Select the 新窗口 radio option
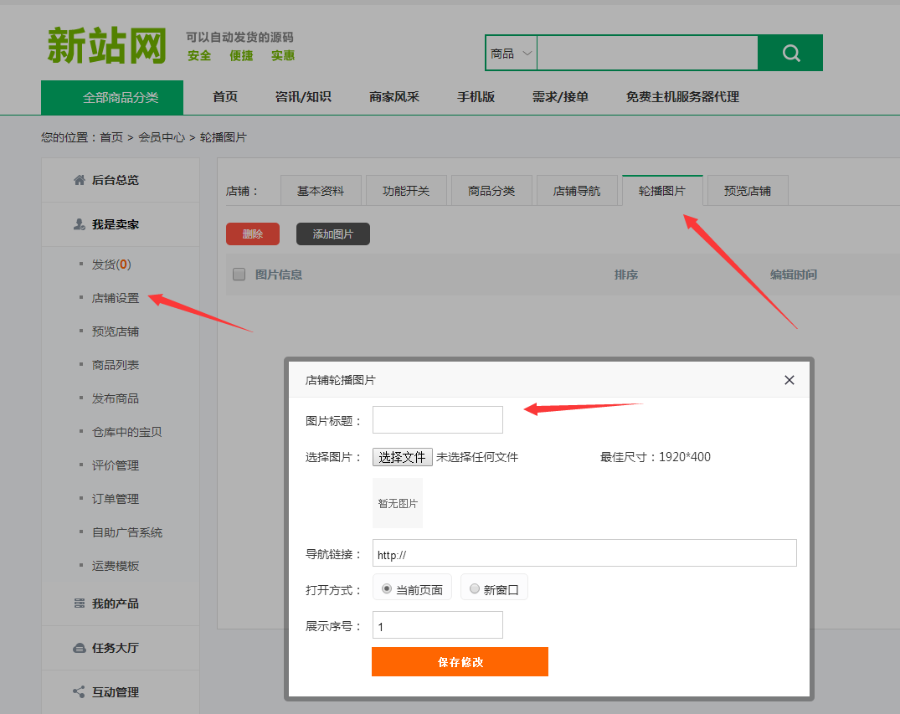The width and height of the screenshot is (900, 714). (x=475, y=589)
